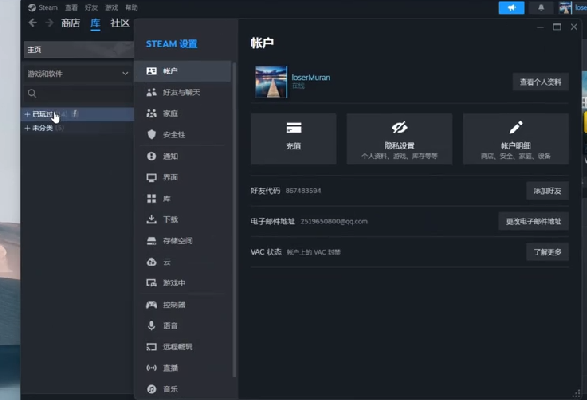Click the user avatar in top bar
Viewport: 587px width, 400px height.
click(565, 7)
